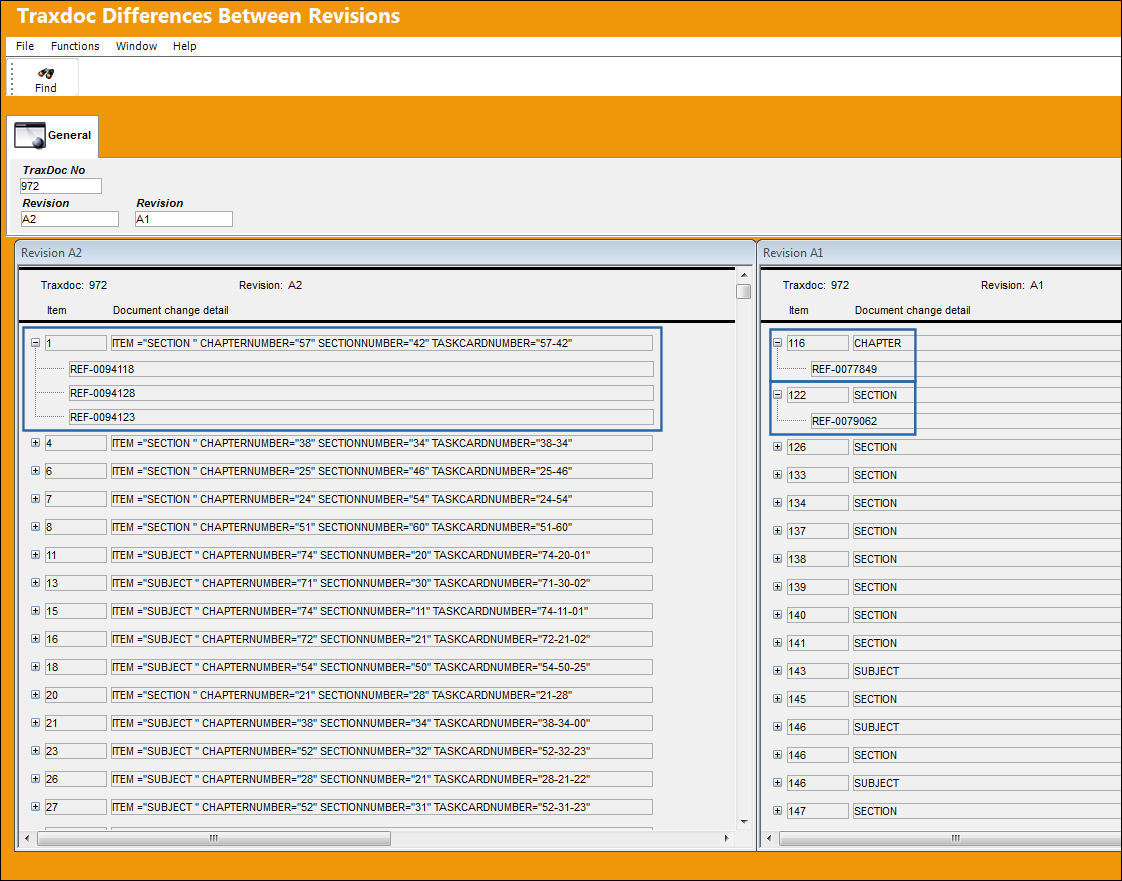This screenshot has height=881, width=1122.
Task: Collapse item 122 SECTION in Revision A1
Action: coord(777,395)
